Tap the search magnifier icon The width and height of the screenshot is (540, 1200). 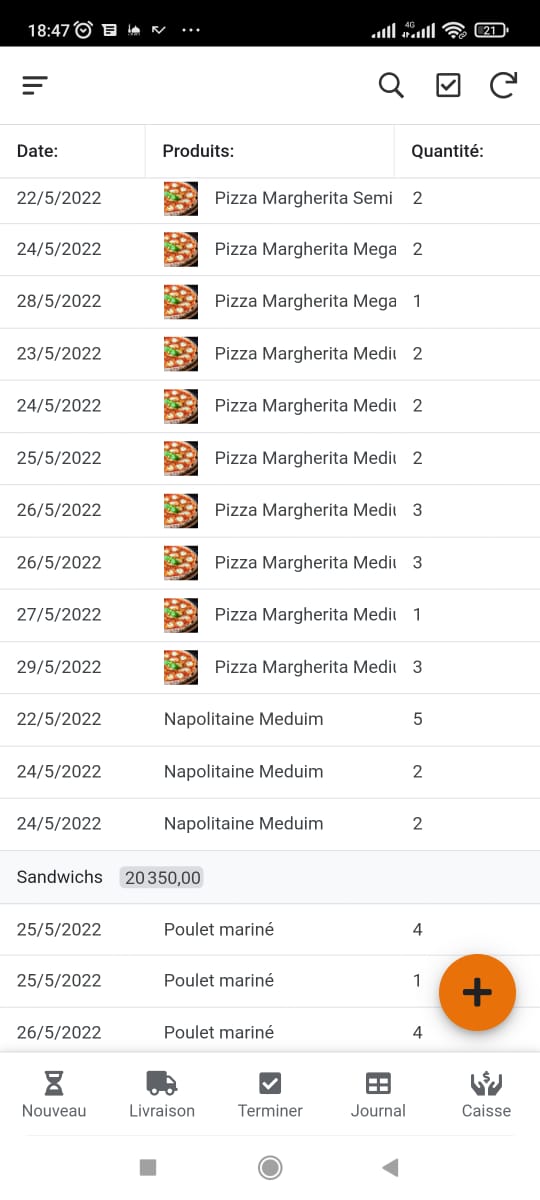391,86
